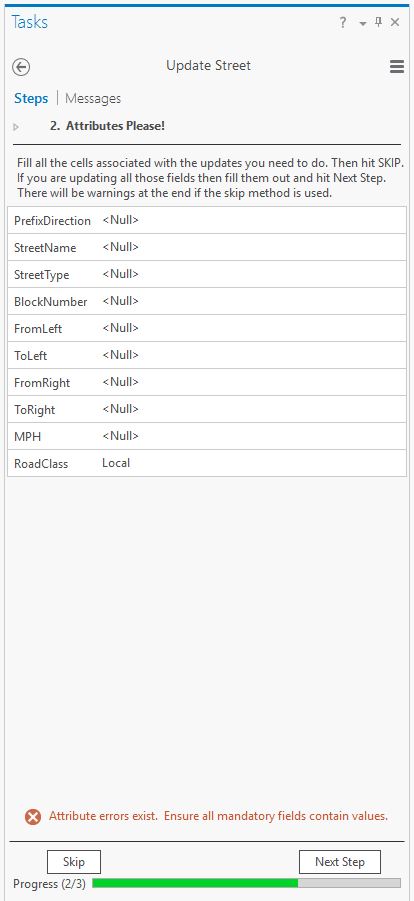414x901 pixels.
Task: Close the Tasks pane
Action: (395, 22)
